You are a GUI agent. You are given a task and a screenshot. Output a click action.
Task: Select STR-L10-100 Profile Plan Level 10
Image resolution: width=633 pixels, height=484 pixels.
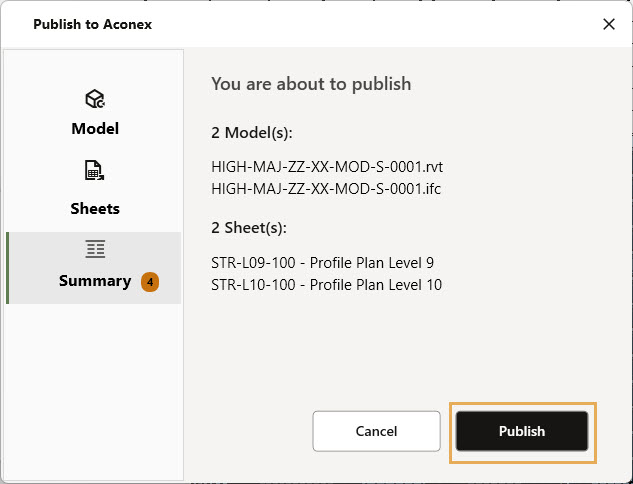click(x=326, y=285)
